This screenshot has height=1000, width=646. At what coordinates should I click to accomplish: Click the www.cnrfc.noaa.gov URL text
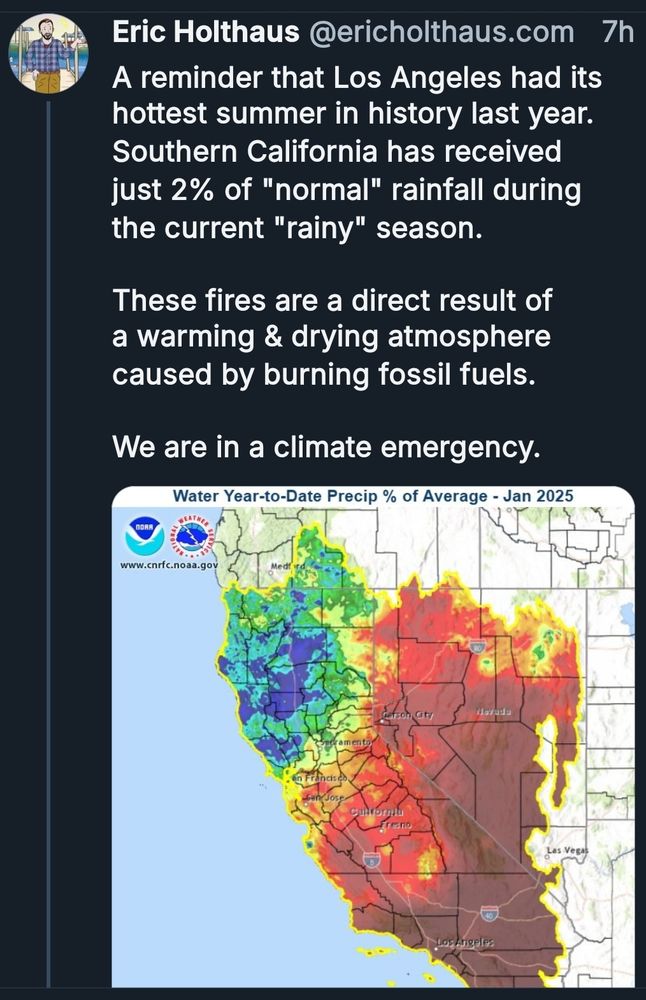click(169, 565)
